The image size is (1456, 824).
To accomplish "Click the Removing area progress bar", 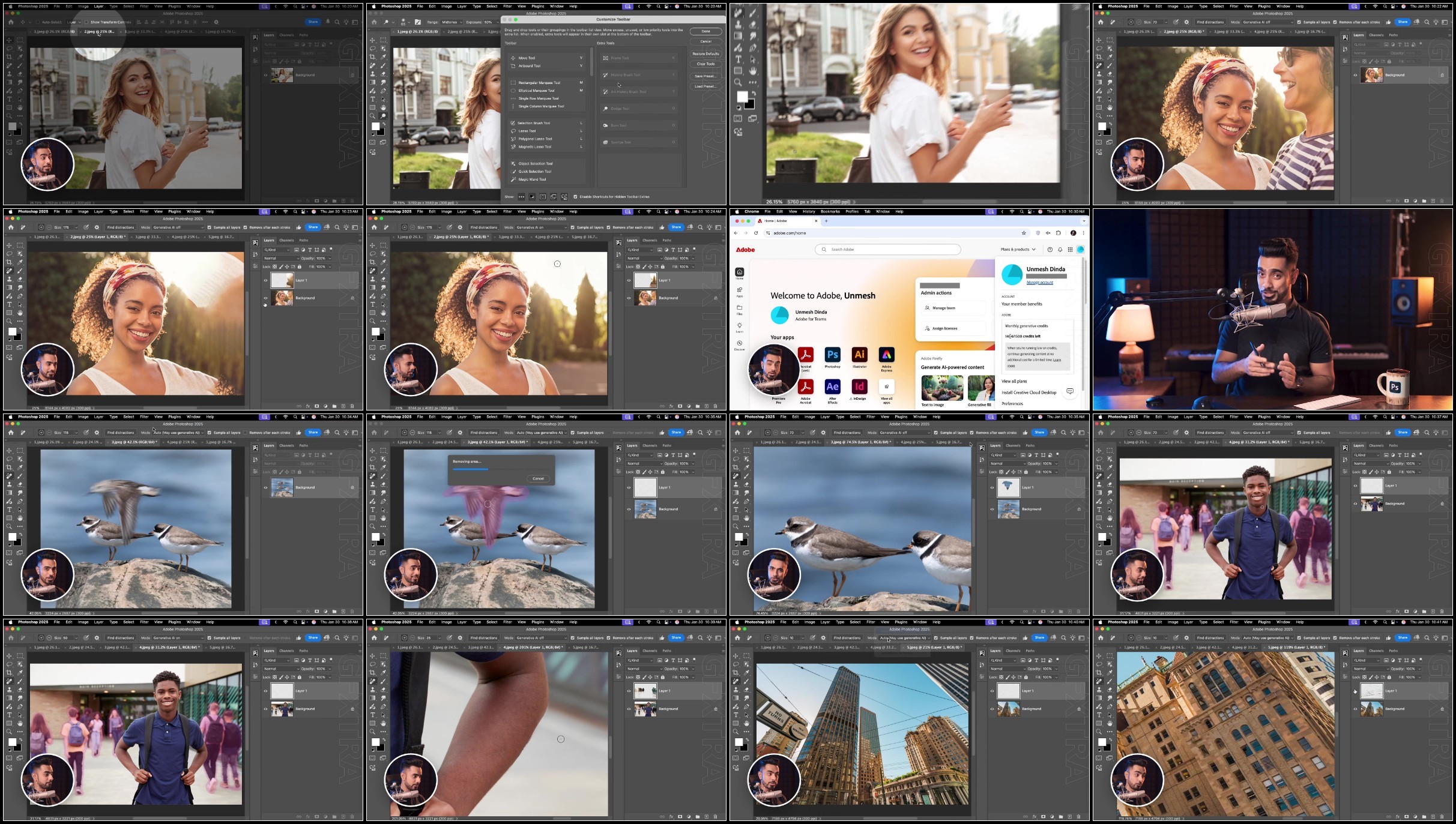I will [501, 469].
